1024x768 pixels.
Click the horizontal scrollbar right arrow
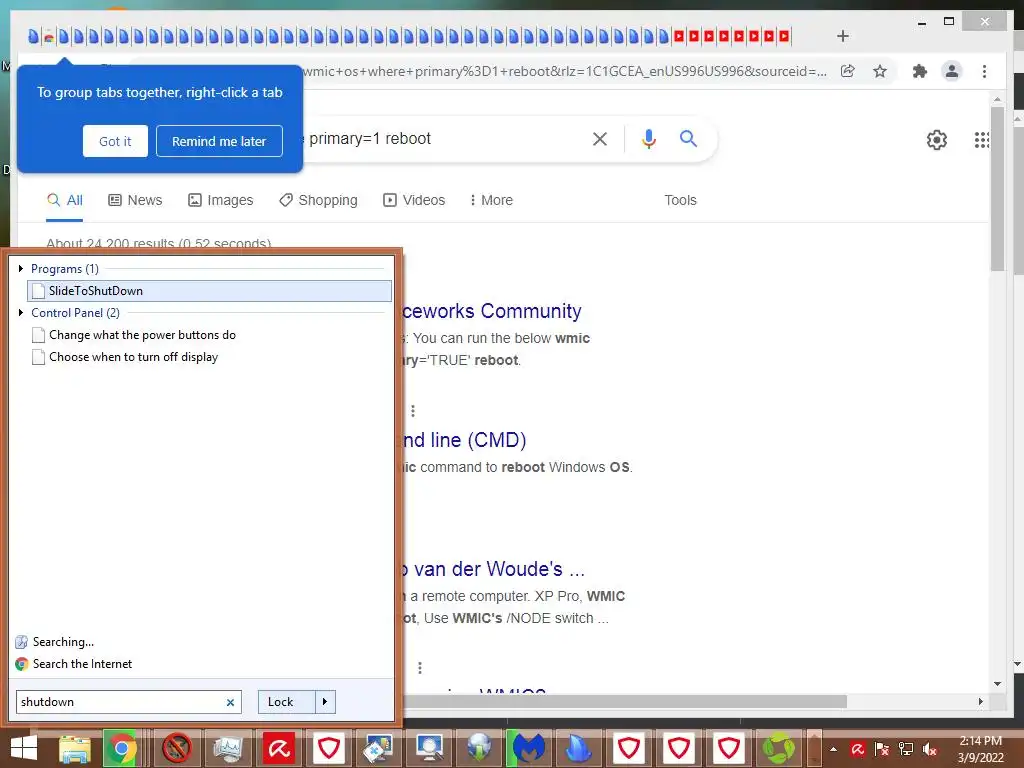980,701
